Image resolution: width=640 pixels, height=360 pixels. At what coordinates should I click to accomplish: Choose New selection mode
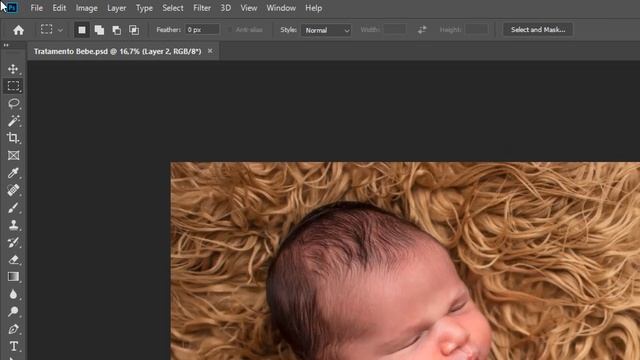pos(82,30)
